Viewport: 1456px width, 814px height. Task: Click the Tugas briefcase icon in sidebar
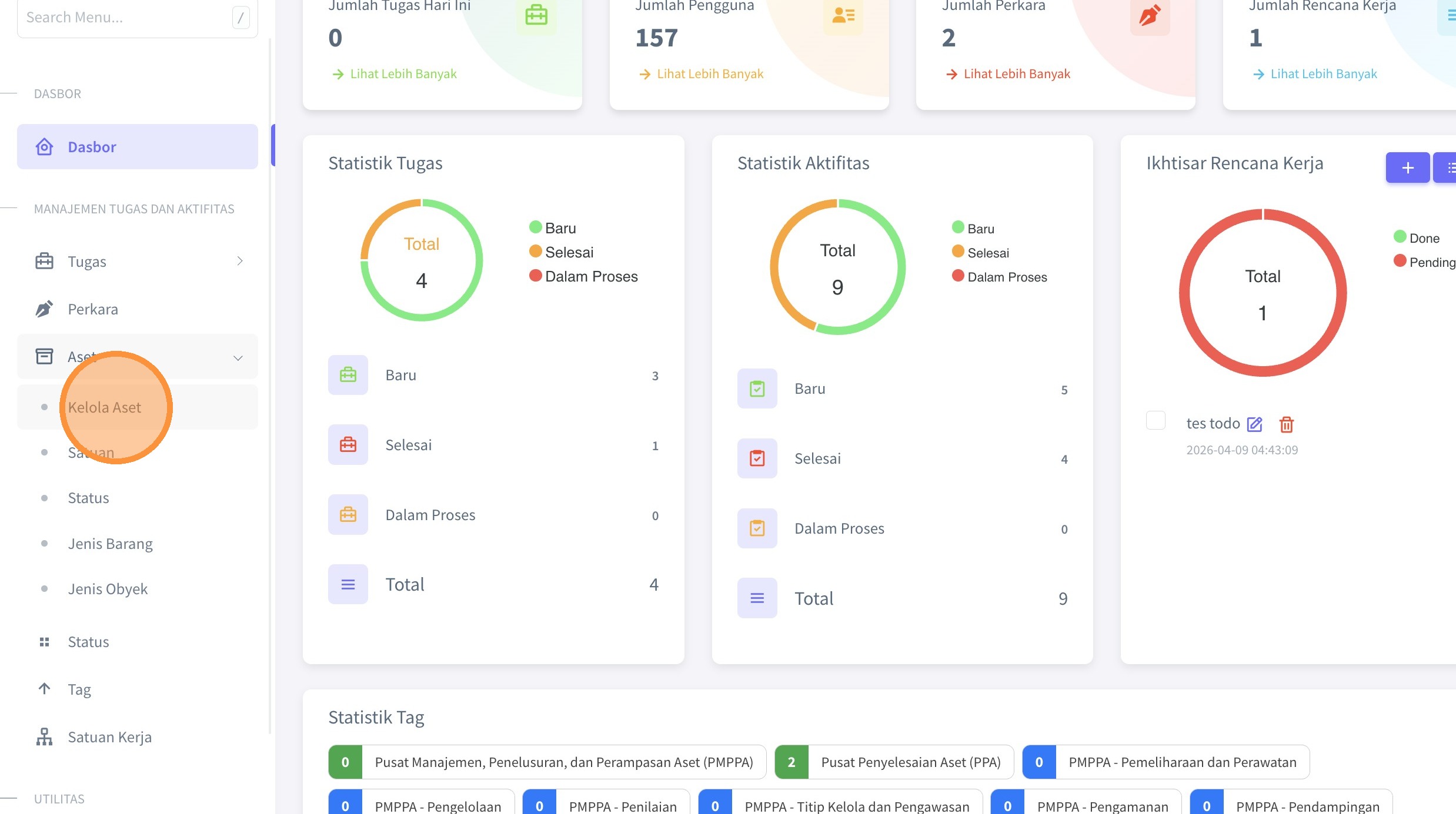(44, 261)
